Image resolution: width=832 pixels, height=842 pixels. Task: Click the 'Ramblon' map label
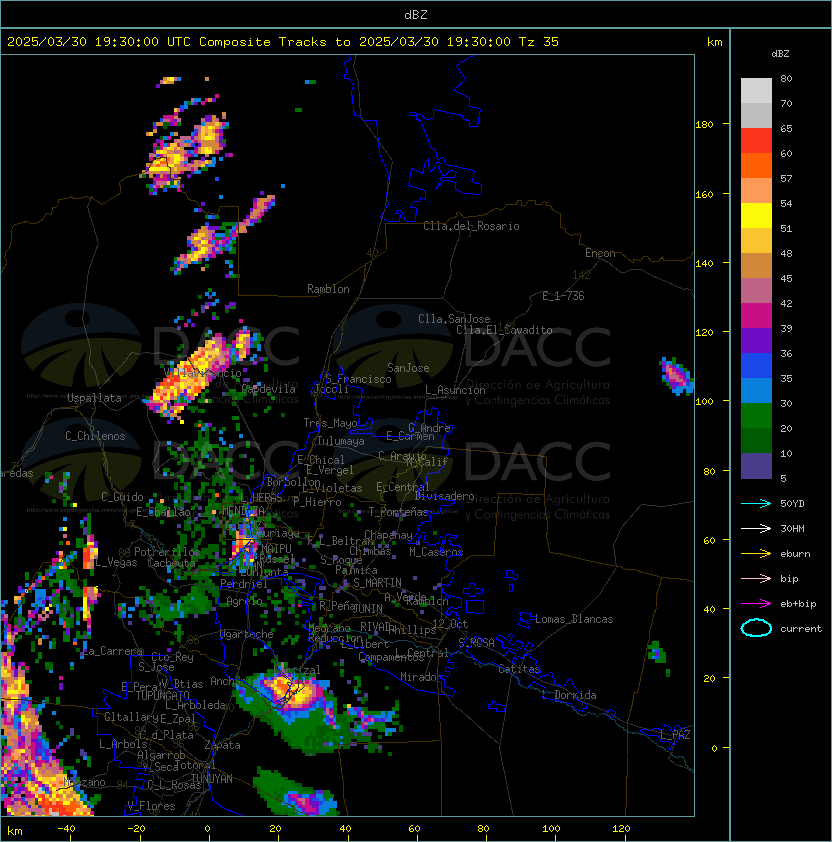coord(328,289)
